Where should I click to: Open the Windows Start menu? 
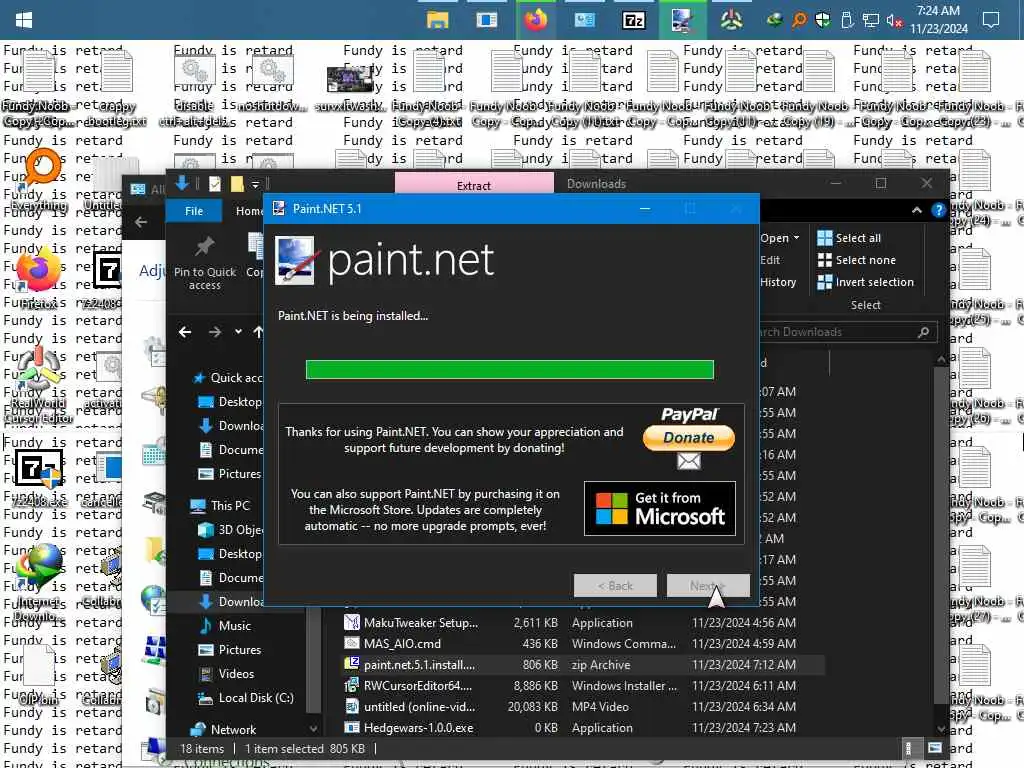click(24, 20)
